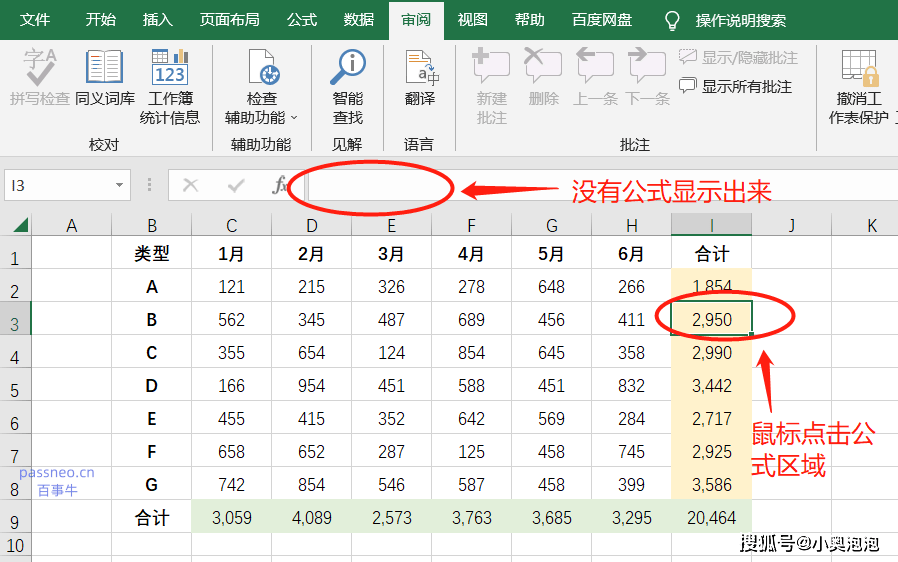
Task: Click 撤消工作表保护 unprotect sheet icon
Action: pos(859,67)
